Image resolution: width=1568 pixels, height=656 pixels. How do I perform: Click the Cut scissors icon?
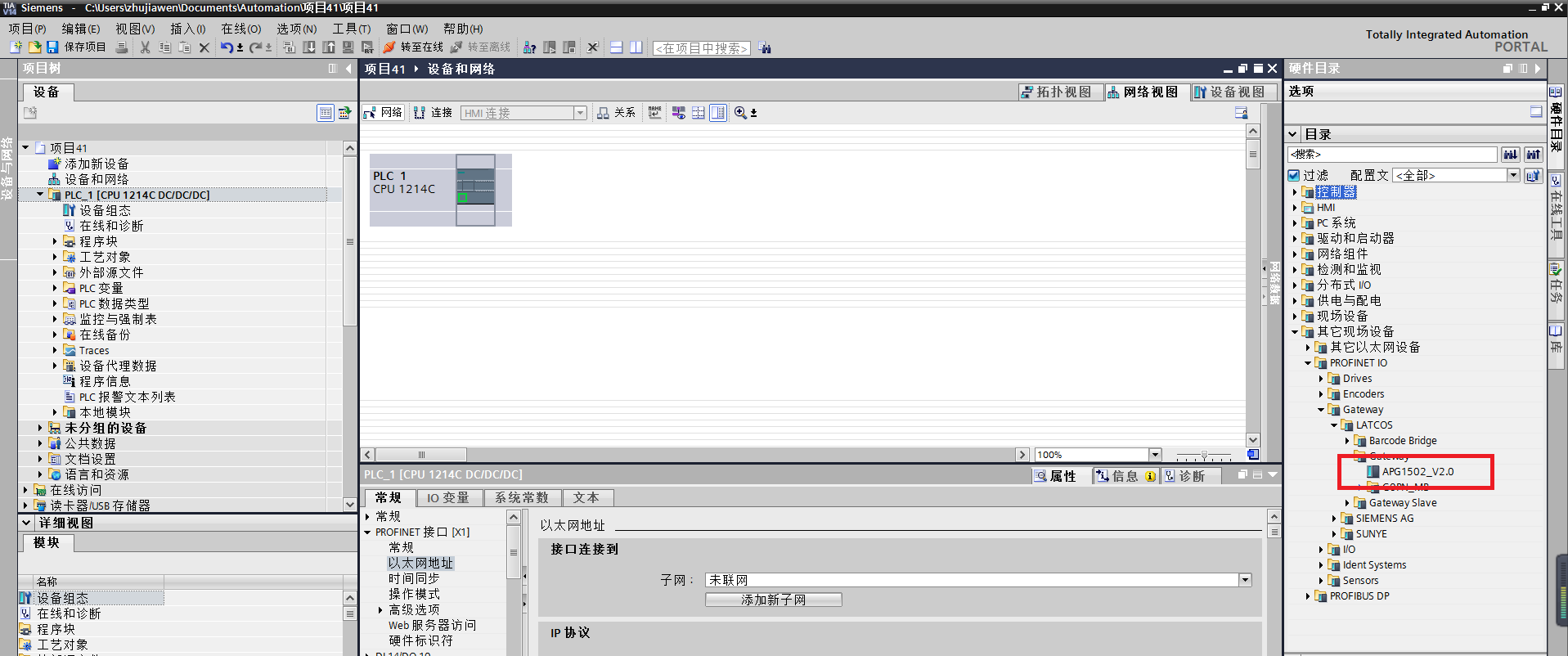145,47
